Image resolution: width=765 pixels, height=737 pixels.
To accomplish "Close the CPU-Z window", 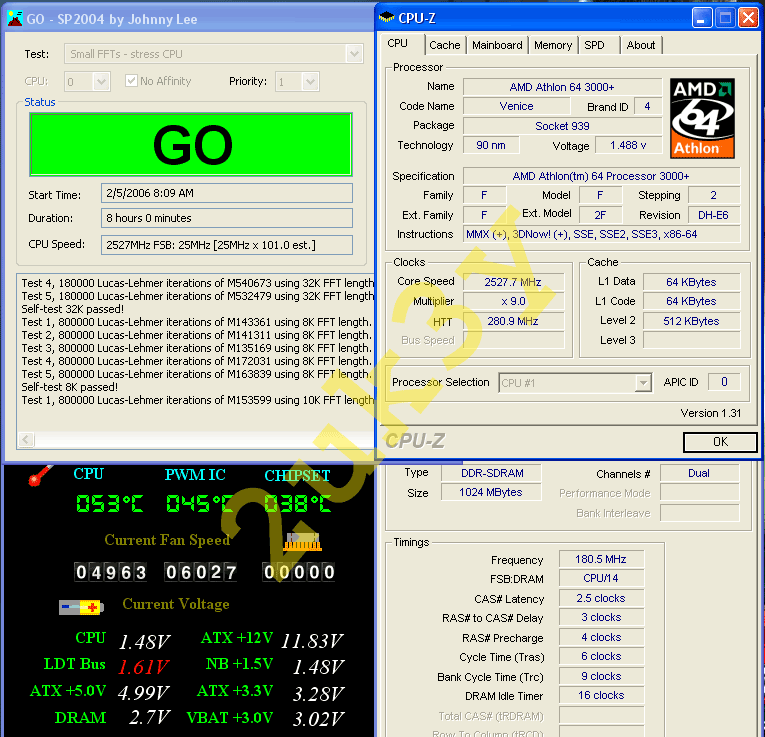I will coord(748,17).
